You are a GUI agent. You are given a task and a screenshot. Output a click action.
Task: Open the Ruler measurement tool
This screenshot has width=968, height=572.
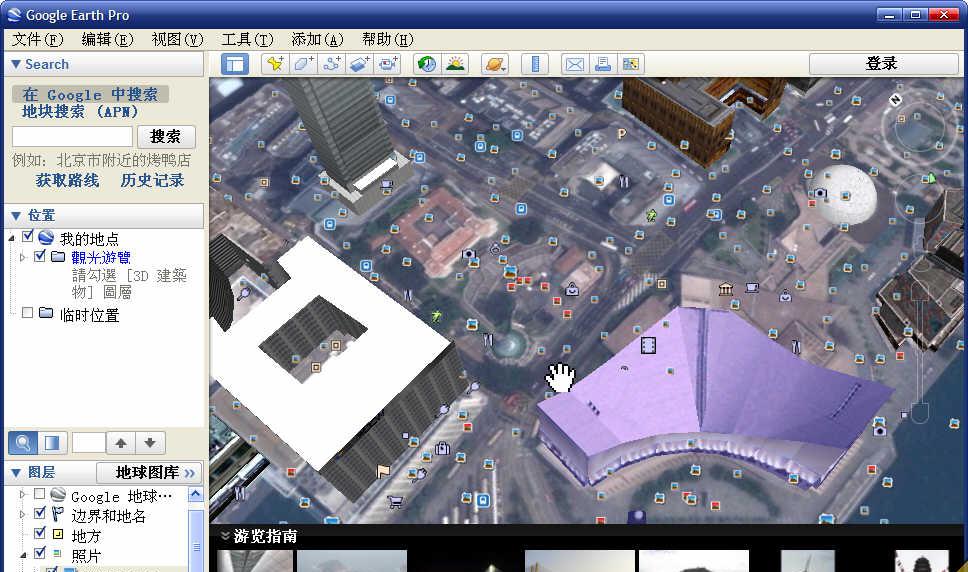pos(535,64)
